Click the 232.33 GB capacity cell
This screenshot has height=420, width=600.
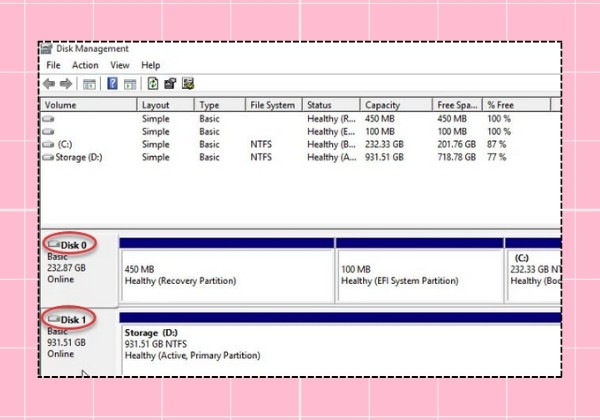384,144
